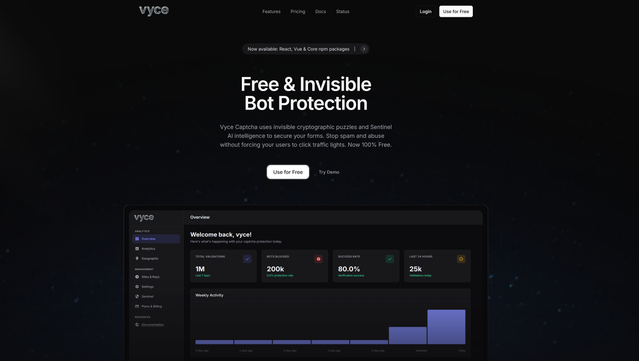Click the Weekly Activity chart title
Image resolution: width=639 pixels, height=361 pixels.
209,295
